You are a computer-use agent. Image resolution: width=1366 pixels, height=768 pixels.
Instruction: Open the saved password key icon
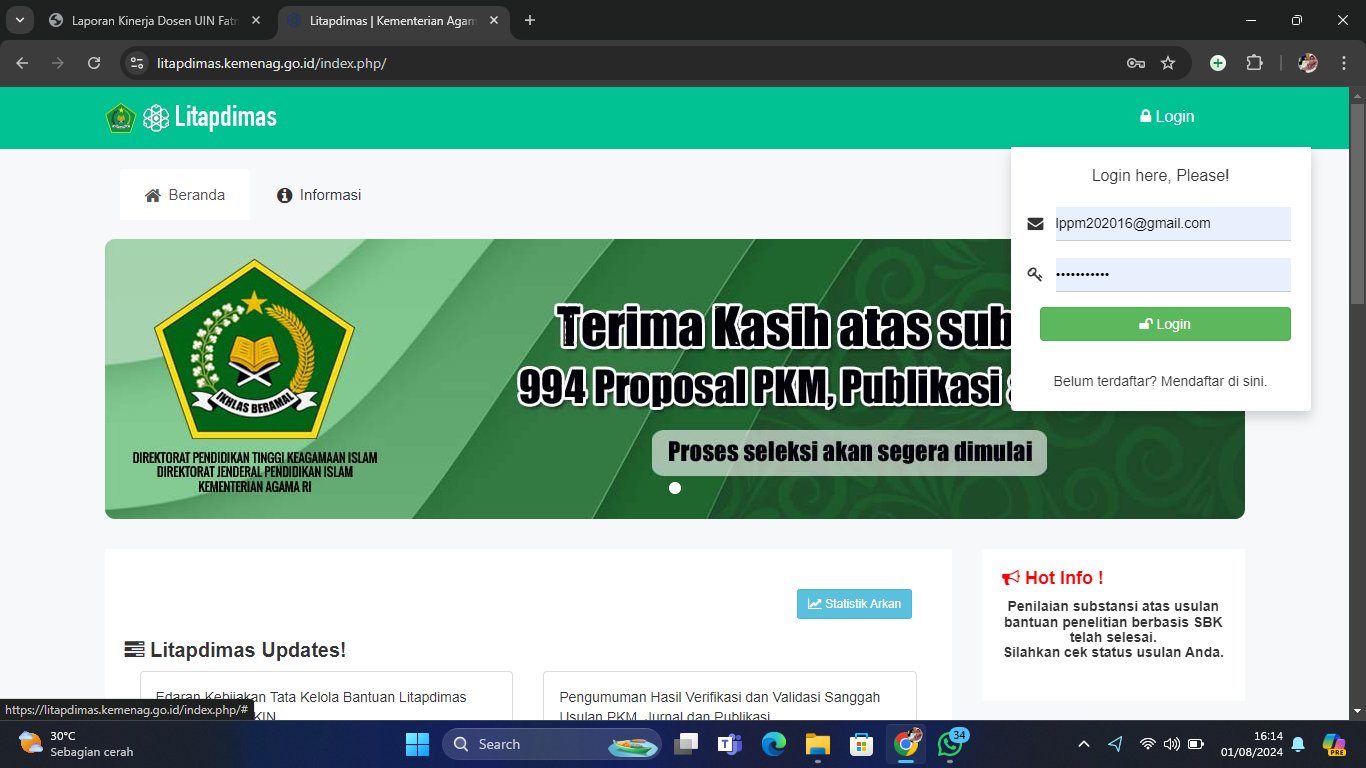pyautogui.click(x=1135, y=63)
